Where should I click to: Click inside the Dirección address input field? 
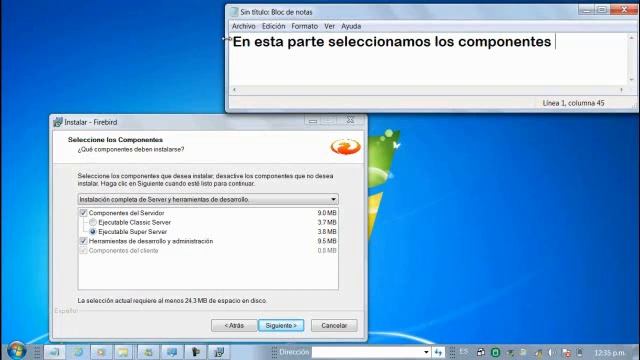click(x=367, y=352)
